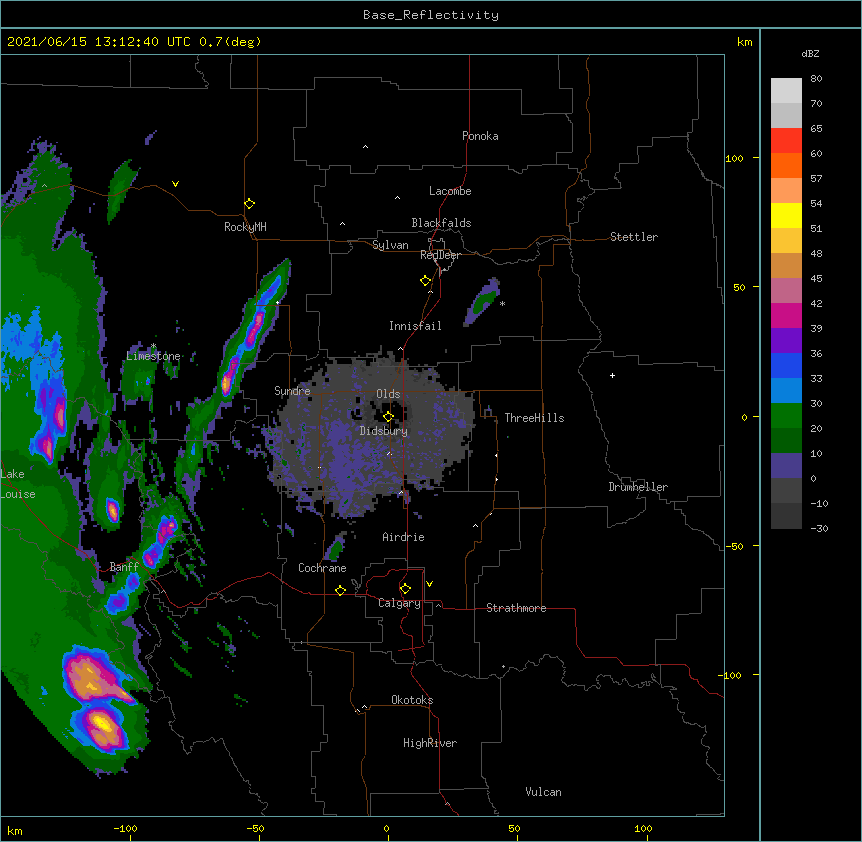Click the RockyMH town label
The height and width of the screenshot is (842, 862).
coord(245,227)
